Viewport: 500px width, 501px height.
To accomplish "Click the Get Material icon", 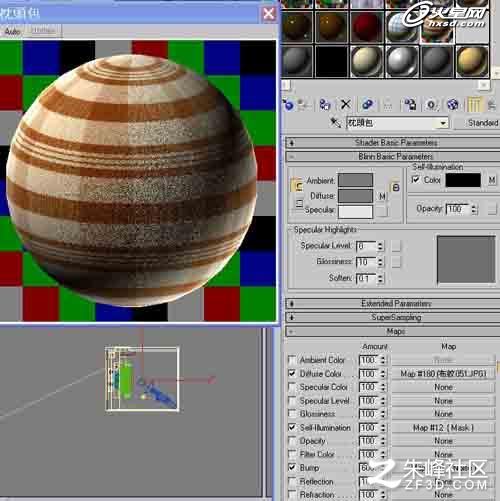I will pyautogui.click(x=288, y=105).
